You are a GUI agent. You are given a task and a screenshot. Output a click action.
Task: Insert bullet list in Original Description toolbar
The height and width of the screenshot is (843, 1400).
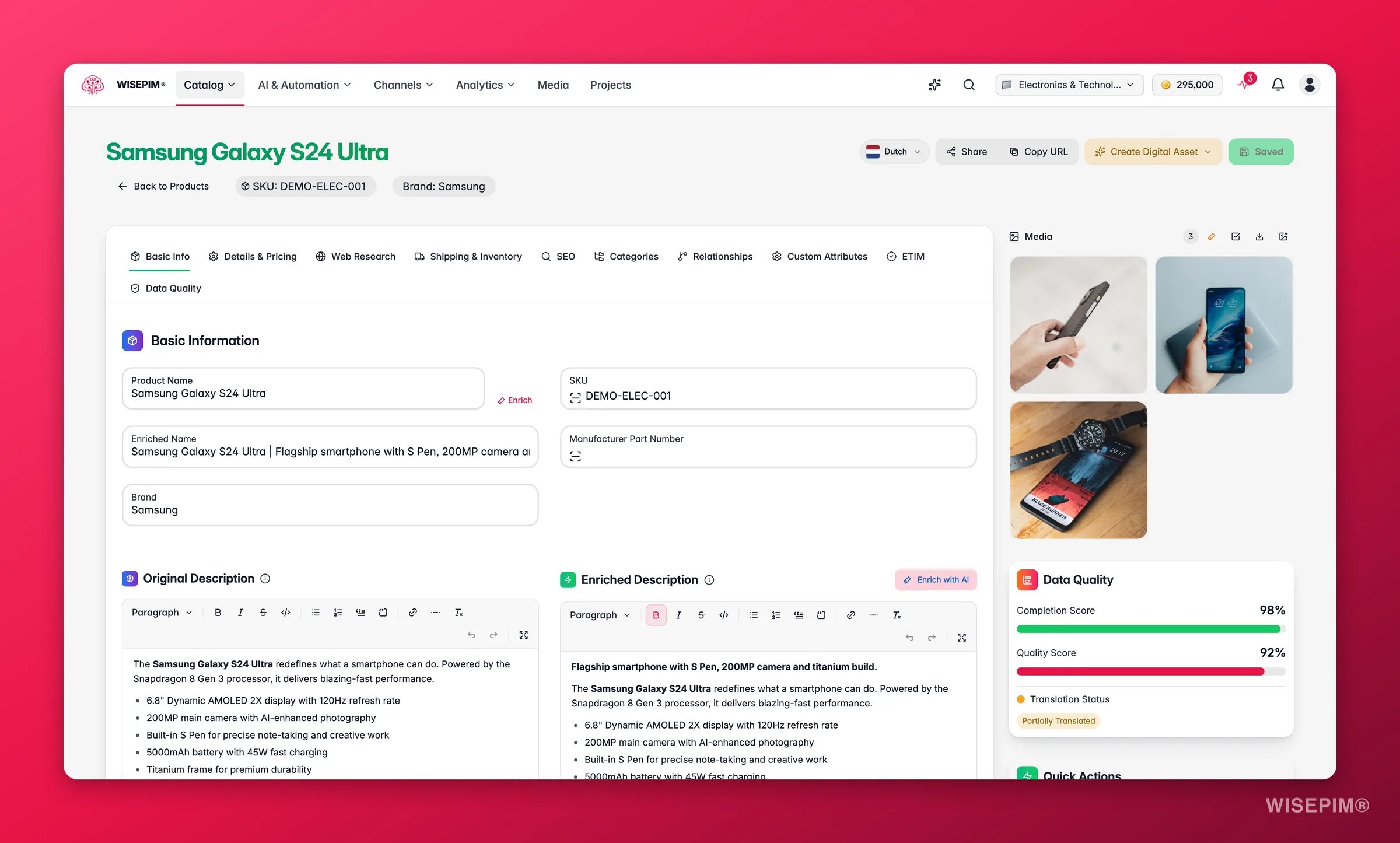pos(316,612)
